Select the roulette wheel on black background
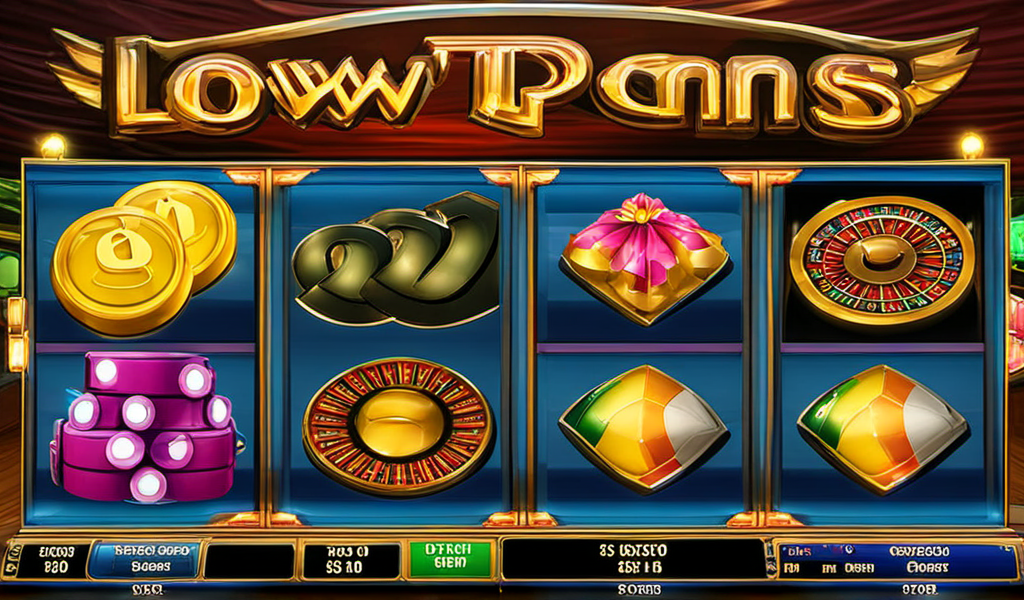The width and height of the screenshot is (1024, 600). 882,260
